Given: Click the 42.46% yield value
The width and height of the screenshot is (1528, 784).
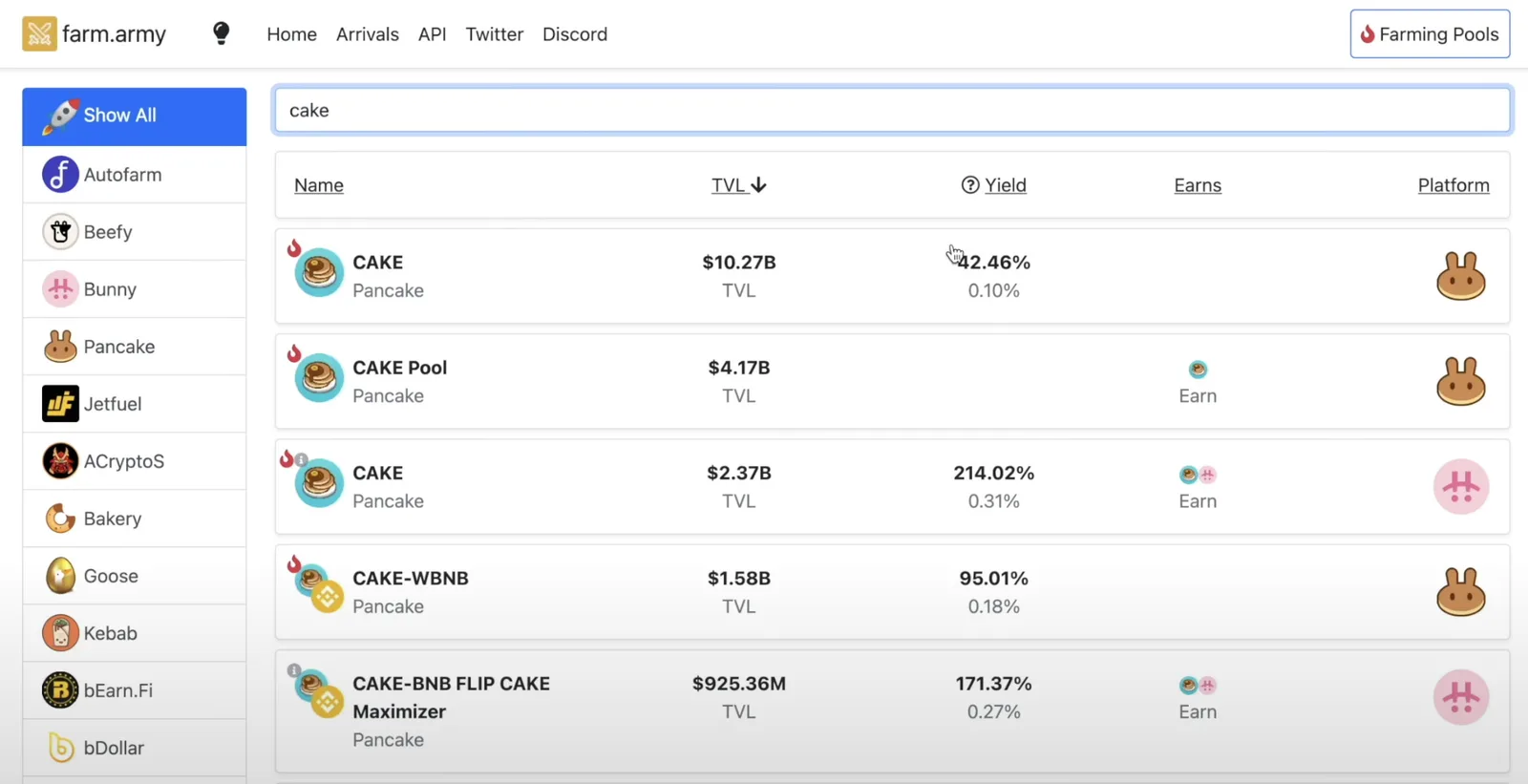Looking at the screenshot, I should tap(994, 263).
